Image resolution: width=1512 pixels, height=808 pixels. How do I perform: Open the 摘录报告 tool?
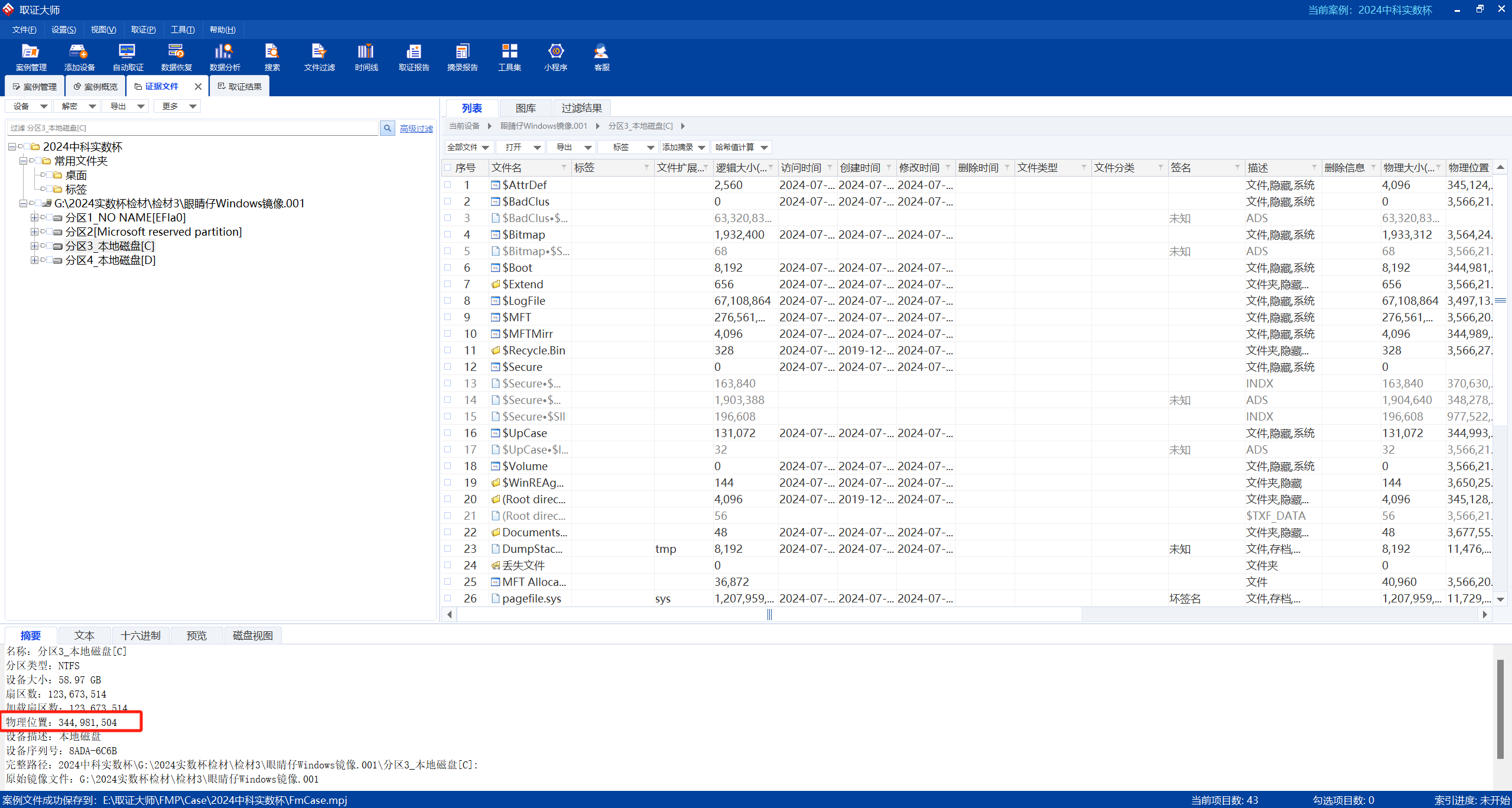tap(462, 57)
